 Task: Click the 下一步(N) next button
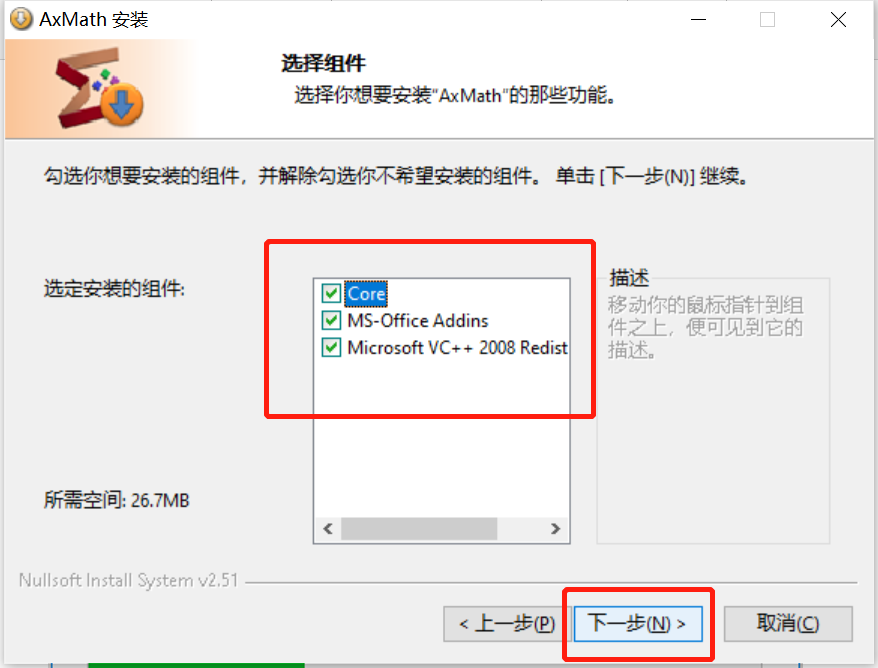638,623
